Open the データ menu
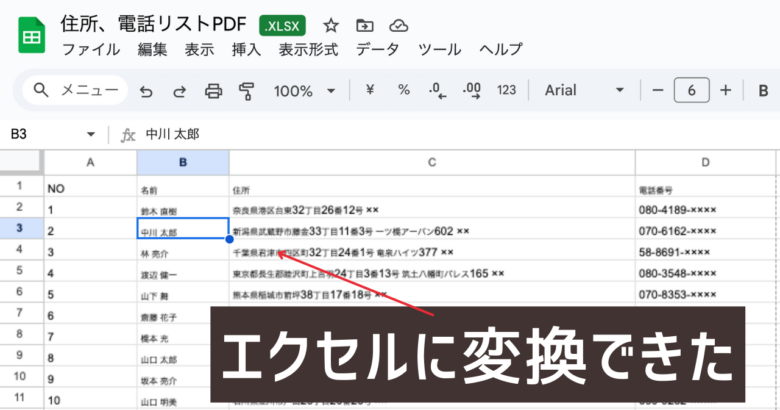The height and width of the screenshot is (410, 780). pyautogui.click(x=377, y=50)
